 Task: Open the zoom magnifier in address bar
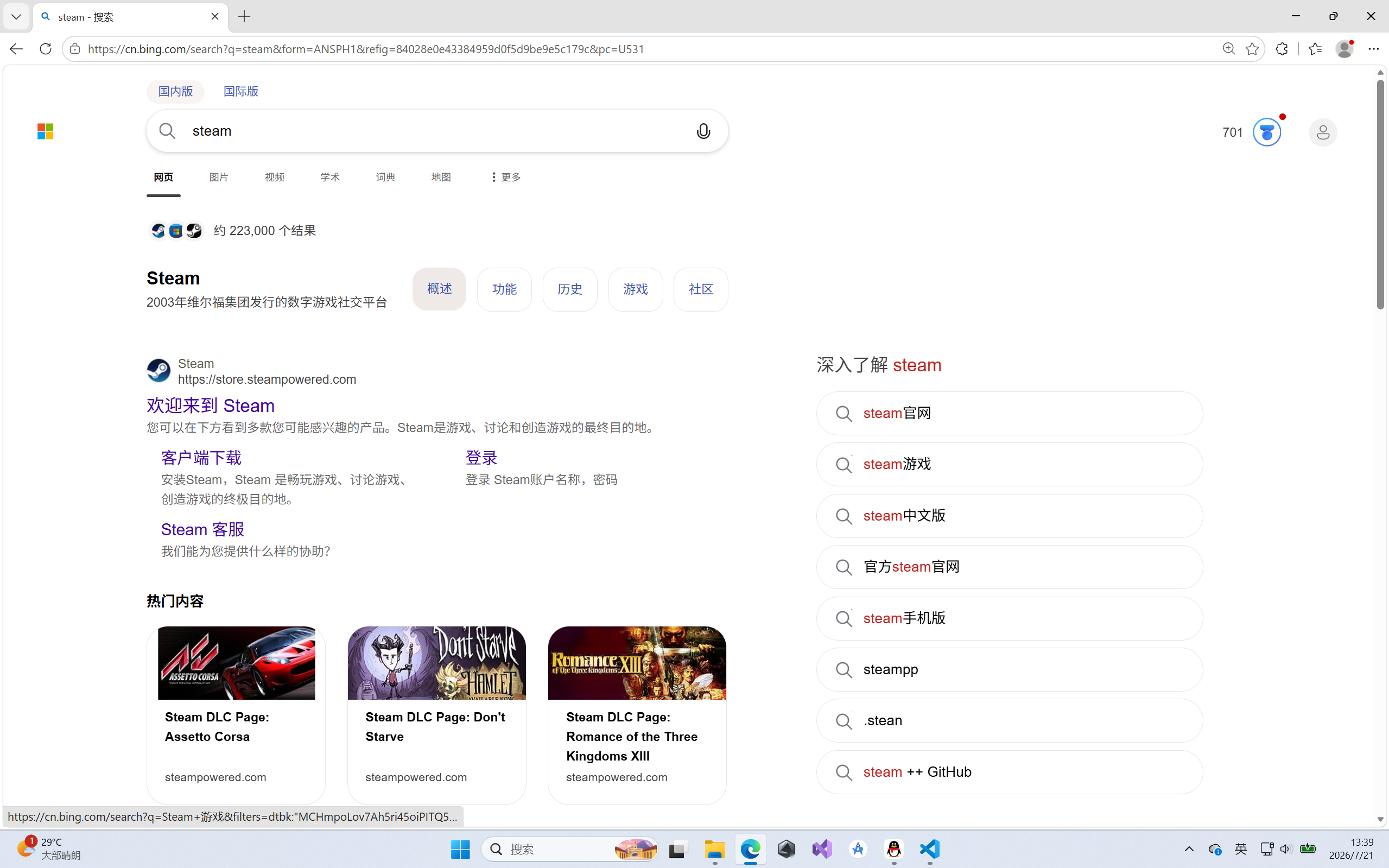[1228, 49]
